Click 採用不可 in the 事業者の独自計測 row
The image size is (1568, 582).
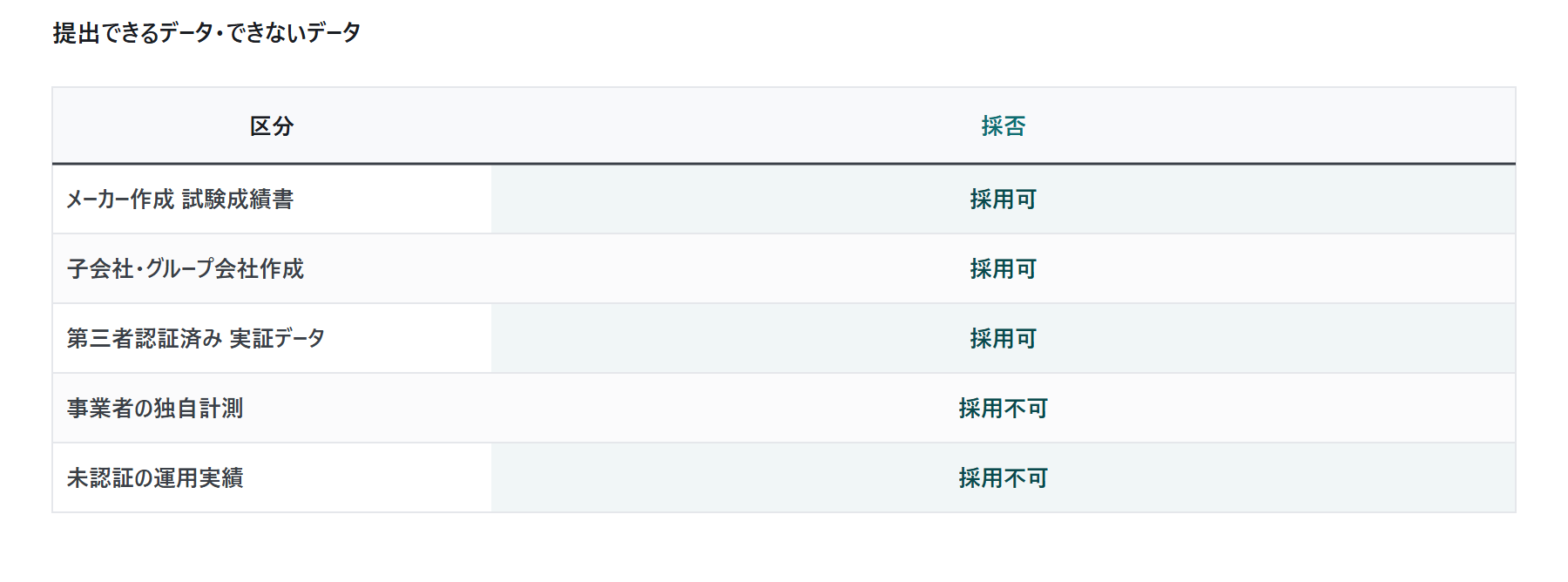1003,409
